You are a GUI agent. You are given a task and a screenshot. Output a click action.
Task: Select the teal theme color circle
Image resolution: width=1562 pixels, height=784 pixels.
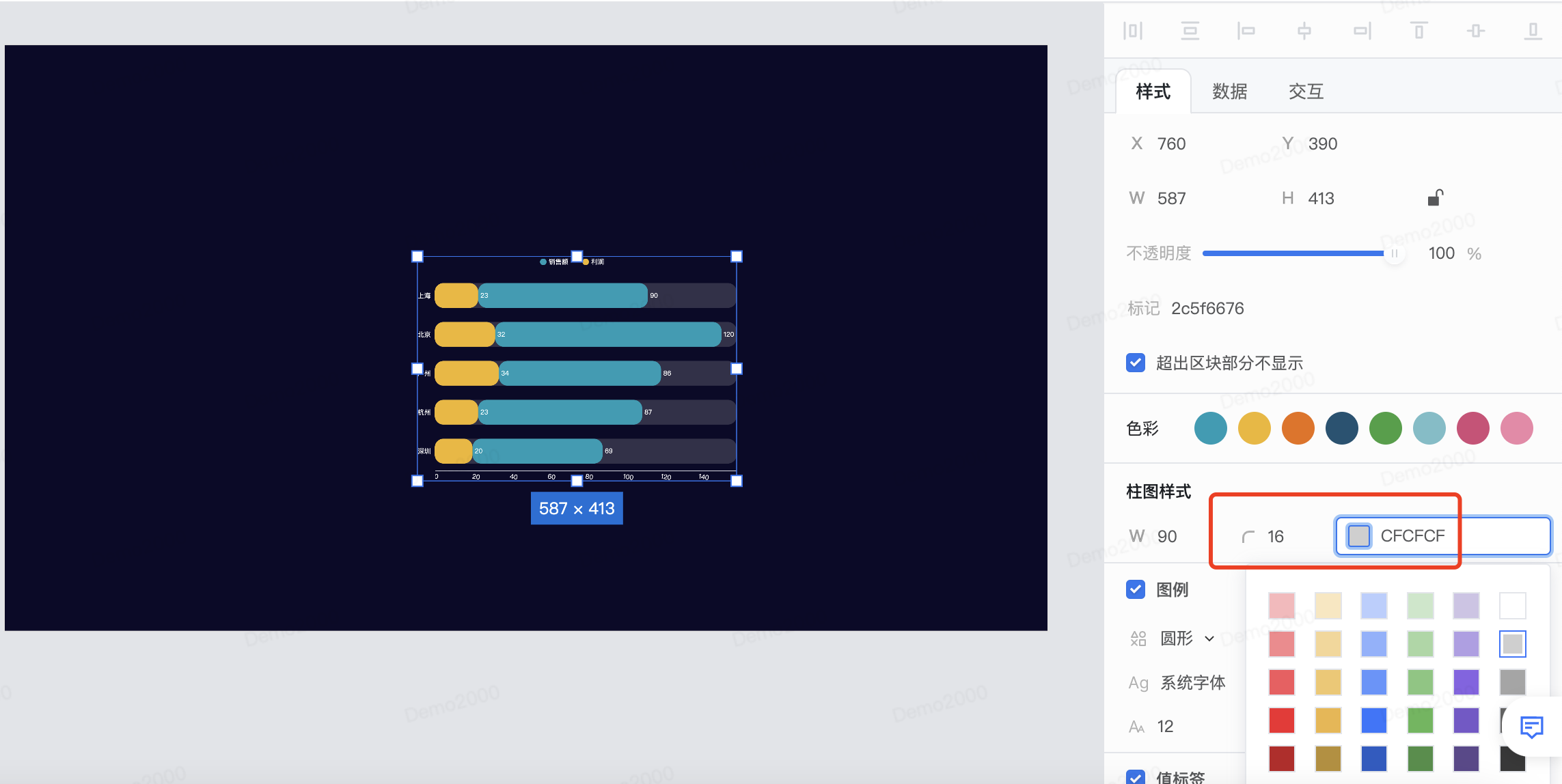[x=1211, y=429]
